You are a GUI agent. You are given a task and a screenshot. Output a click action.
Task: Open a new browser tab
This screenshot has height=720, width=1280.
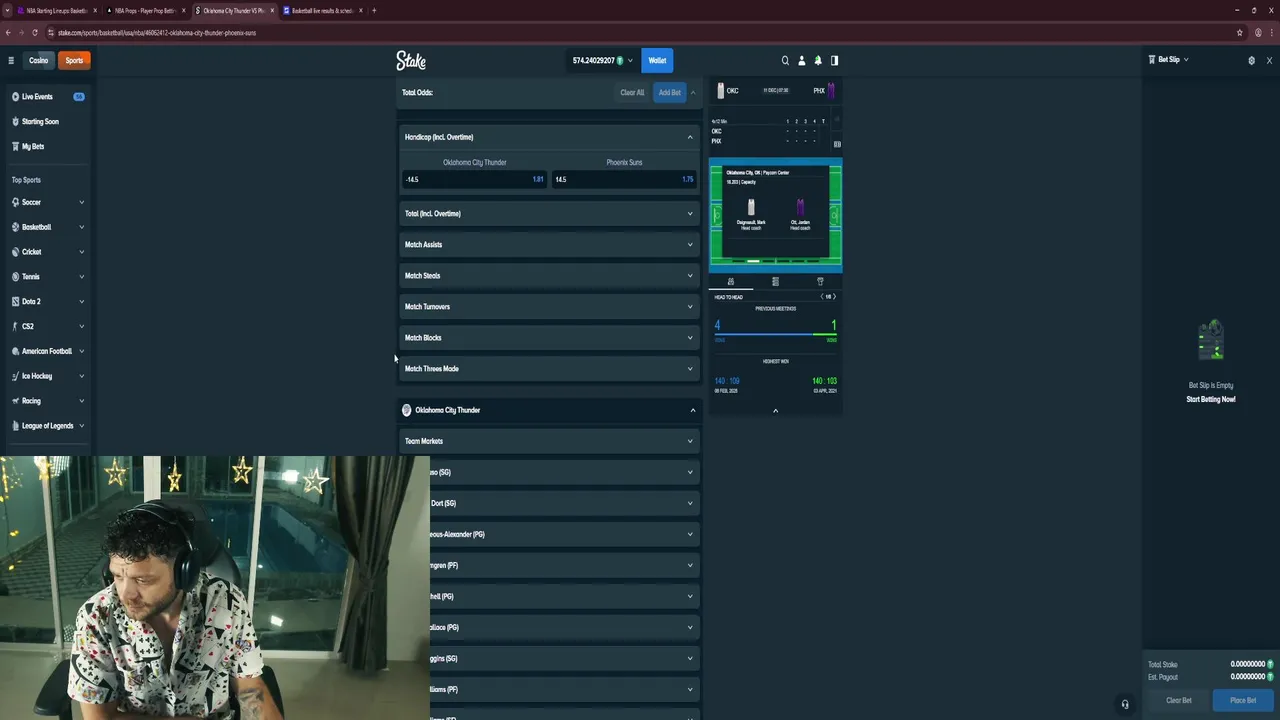click(x=374, y=10)
